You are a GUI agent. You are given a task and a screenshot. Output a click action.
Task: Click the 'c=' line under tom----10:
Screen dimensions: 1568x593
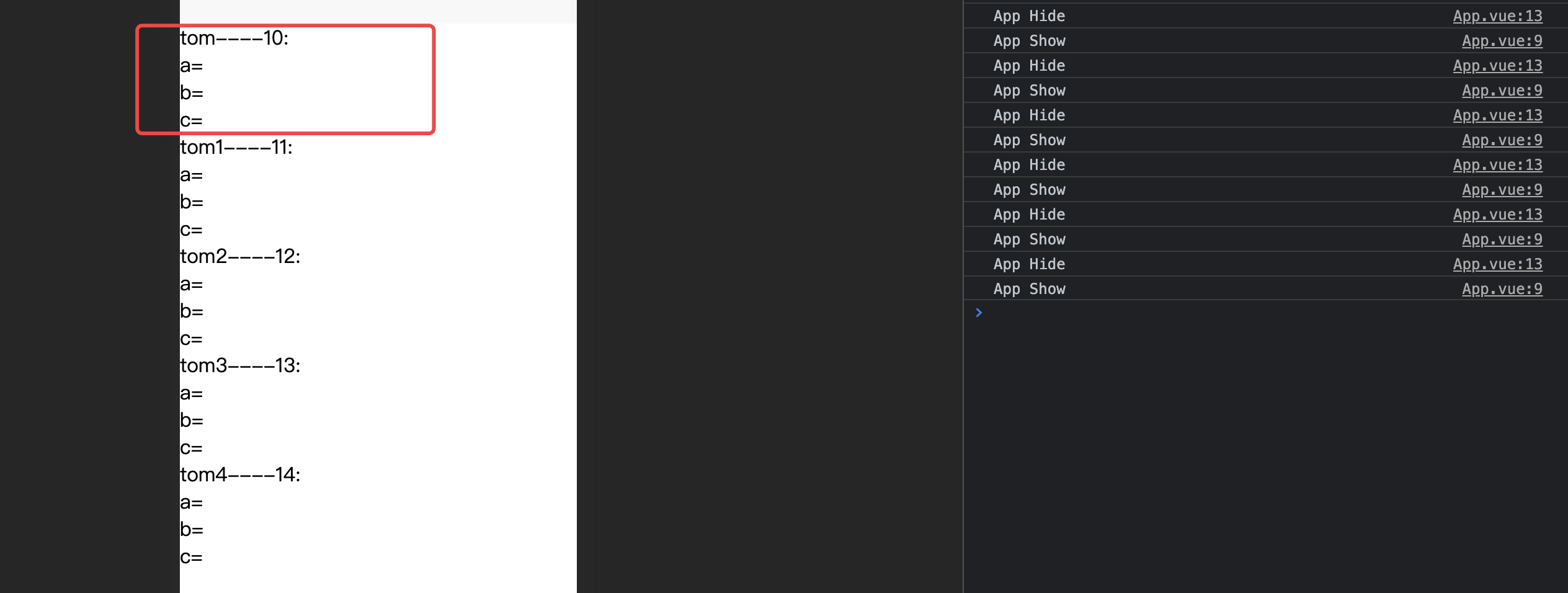tap(191, 120)
